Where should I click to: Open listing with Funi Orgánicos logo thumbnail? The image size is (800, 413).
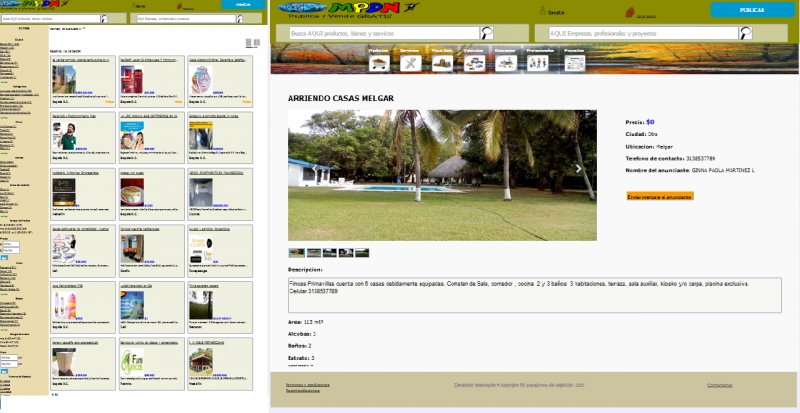(132, 362)
